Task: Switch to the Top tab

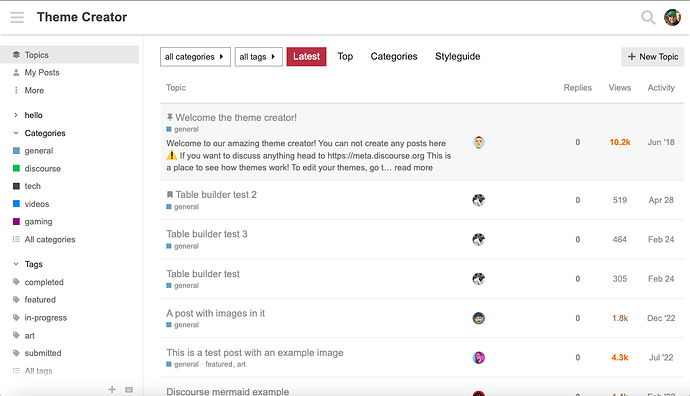Action: (x=345, y=56)
